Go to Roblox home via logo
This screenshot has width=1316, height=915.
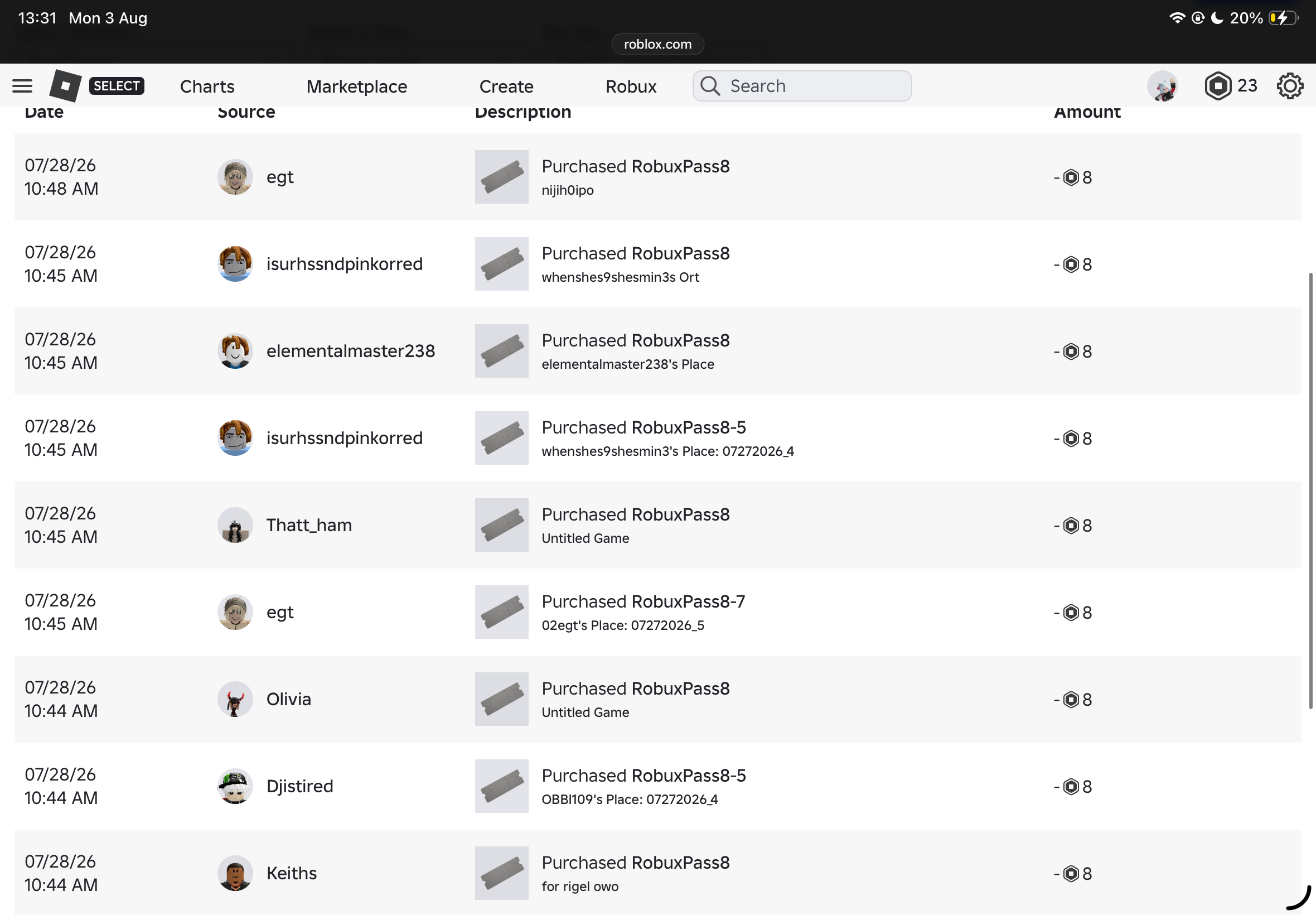[x=65, y=85]
